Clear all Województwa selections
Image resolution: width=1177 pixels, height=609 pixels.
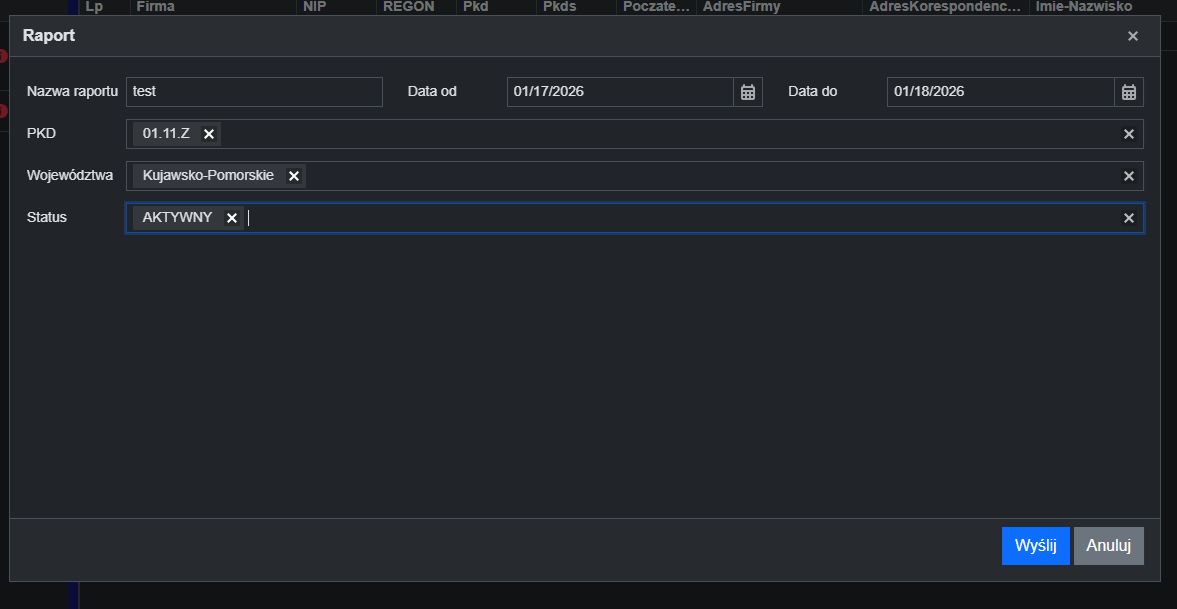coord(1128,176)
